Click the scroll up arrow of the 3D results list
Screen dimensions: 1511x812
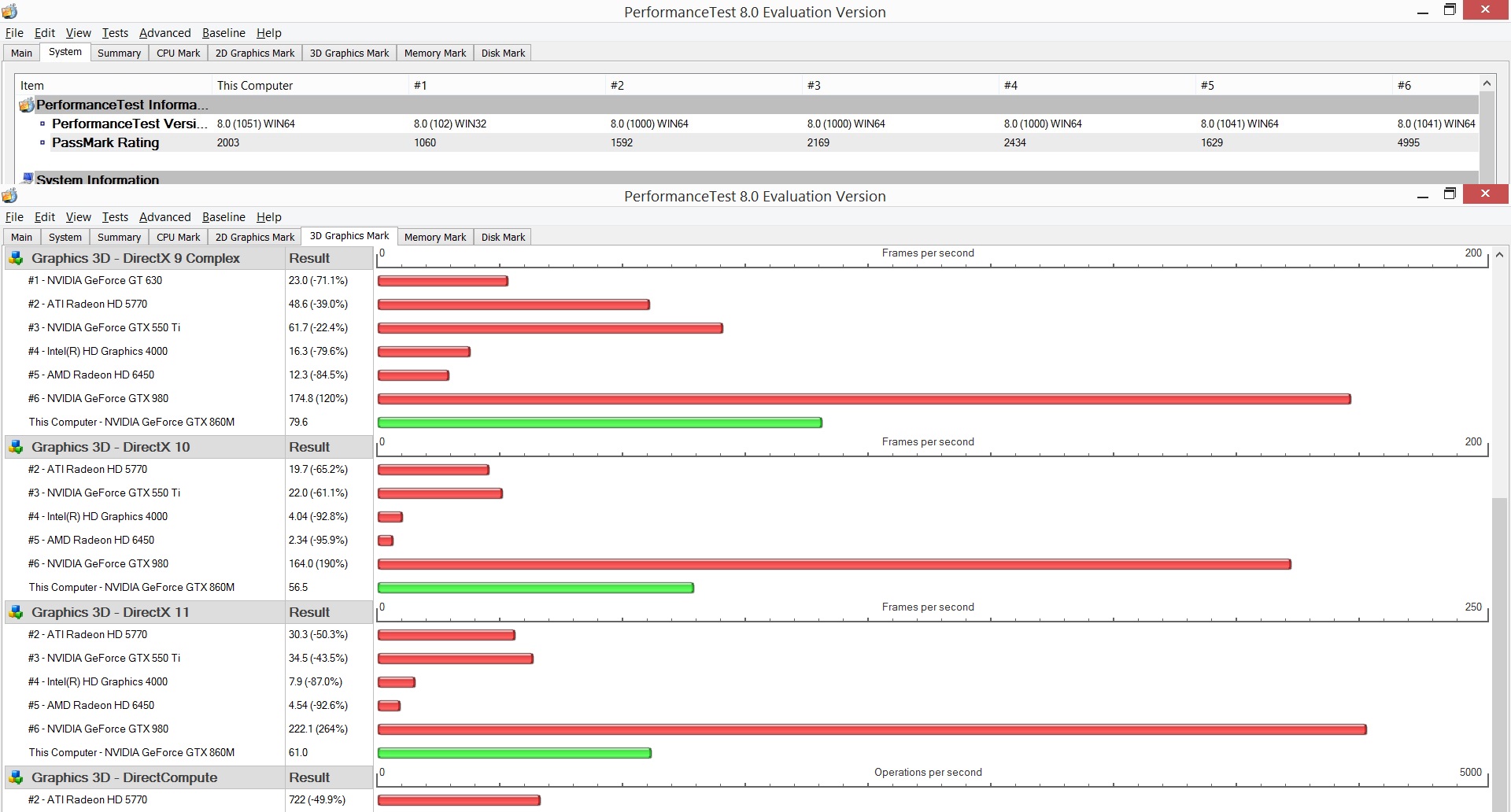pyautogui.click(x=1500, y=255)
